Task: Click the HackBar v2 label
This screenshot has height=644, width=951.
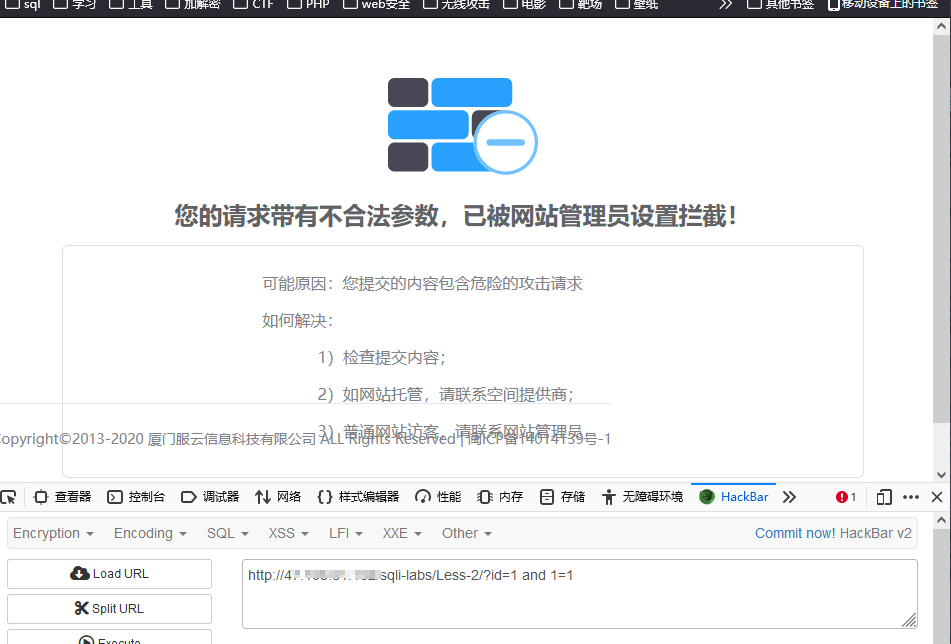Action: point(876,533)
